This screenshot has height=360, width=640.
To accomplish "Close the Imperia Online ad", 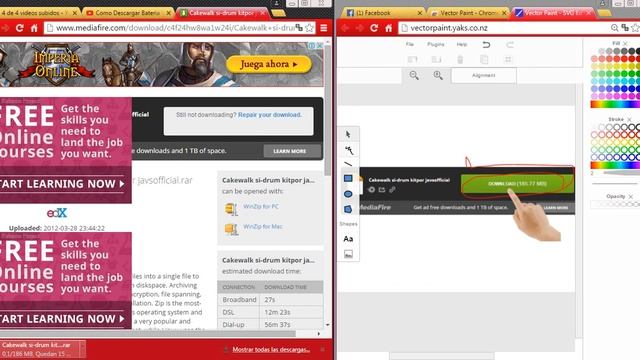I will (x=320, y=45).
